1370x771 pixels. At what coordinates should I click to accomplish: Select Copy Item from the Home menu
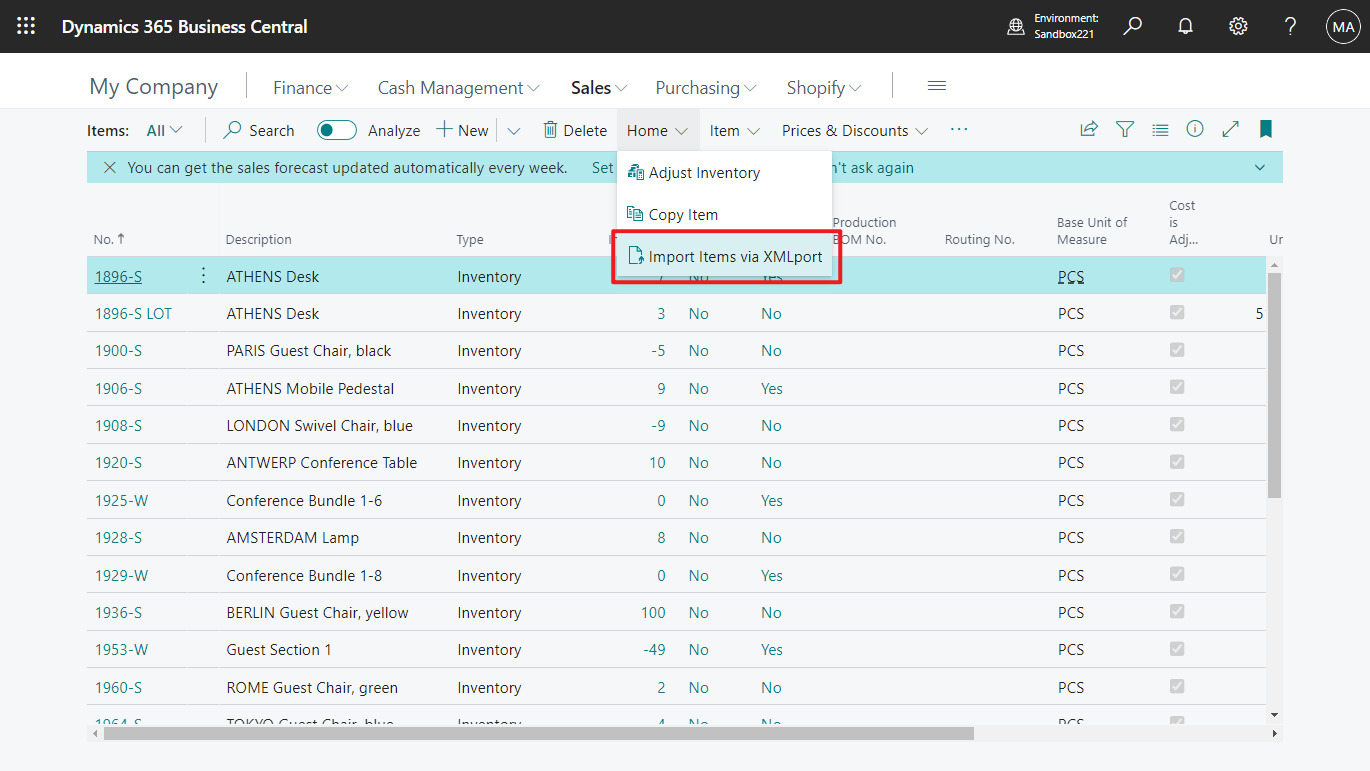(x=683, y=213)
